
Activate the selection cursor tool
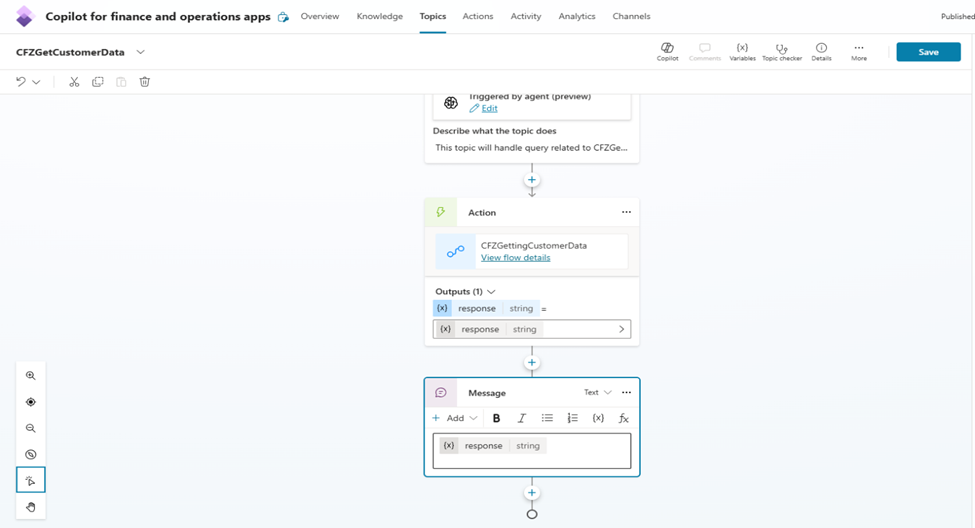tap(30, 480)
